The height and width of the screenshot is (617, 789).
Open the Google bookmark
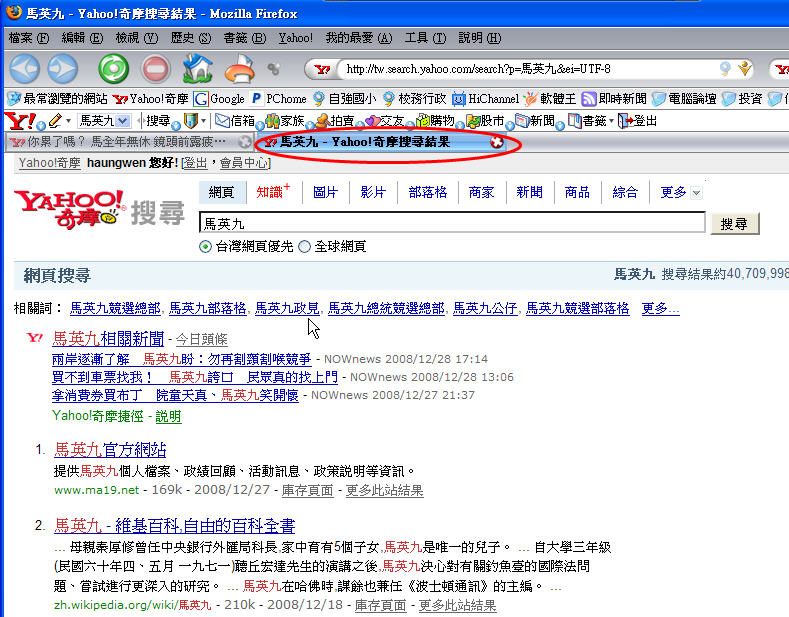219,99
